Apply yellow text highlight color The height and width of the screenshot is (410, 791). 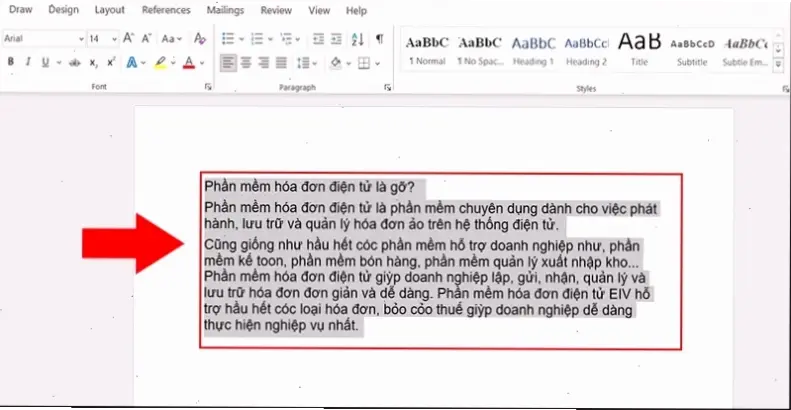160,63
